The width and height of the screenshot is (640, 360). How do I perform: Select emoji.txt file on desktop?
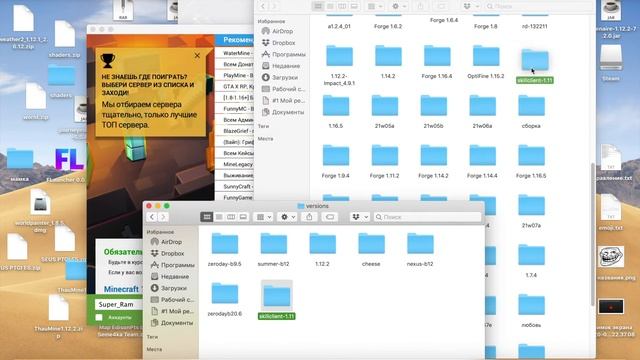tap(611, 212)
